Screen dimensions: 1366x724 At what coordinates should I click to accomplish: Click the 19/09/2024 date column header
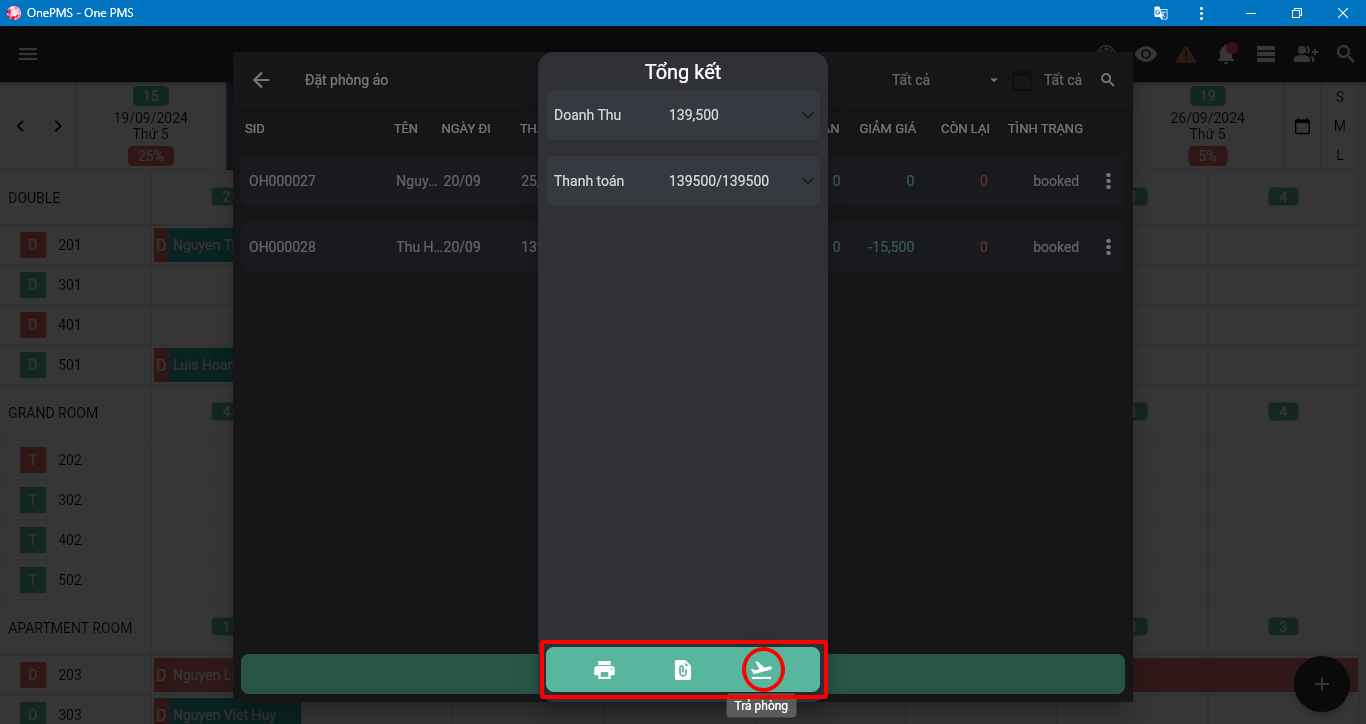151,118
